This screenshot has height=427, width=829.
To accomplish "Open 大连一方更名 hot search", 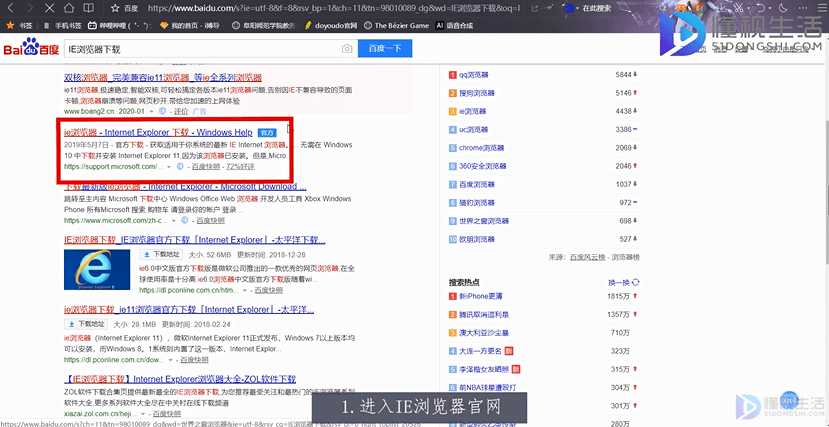I will (480, 351).
